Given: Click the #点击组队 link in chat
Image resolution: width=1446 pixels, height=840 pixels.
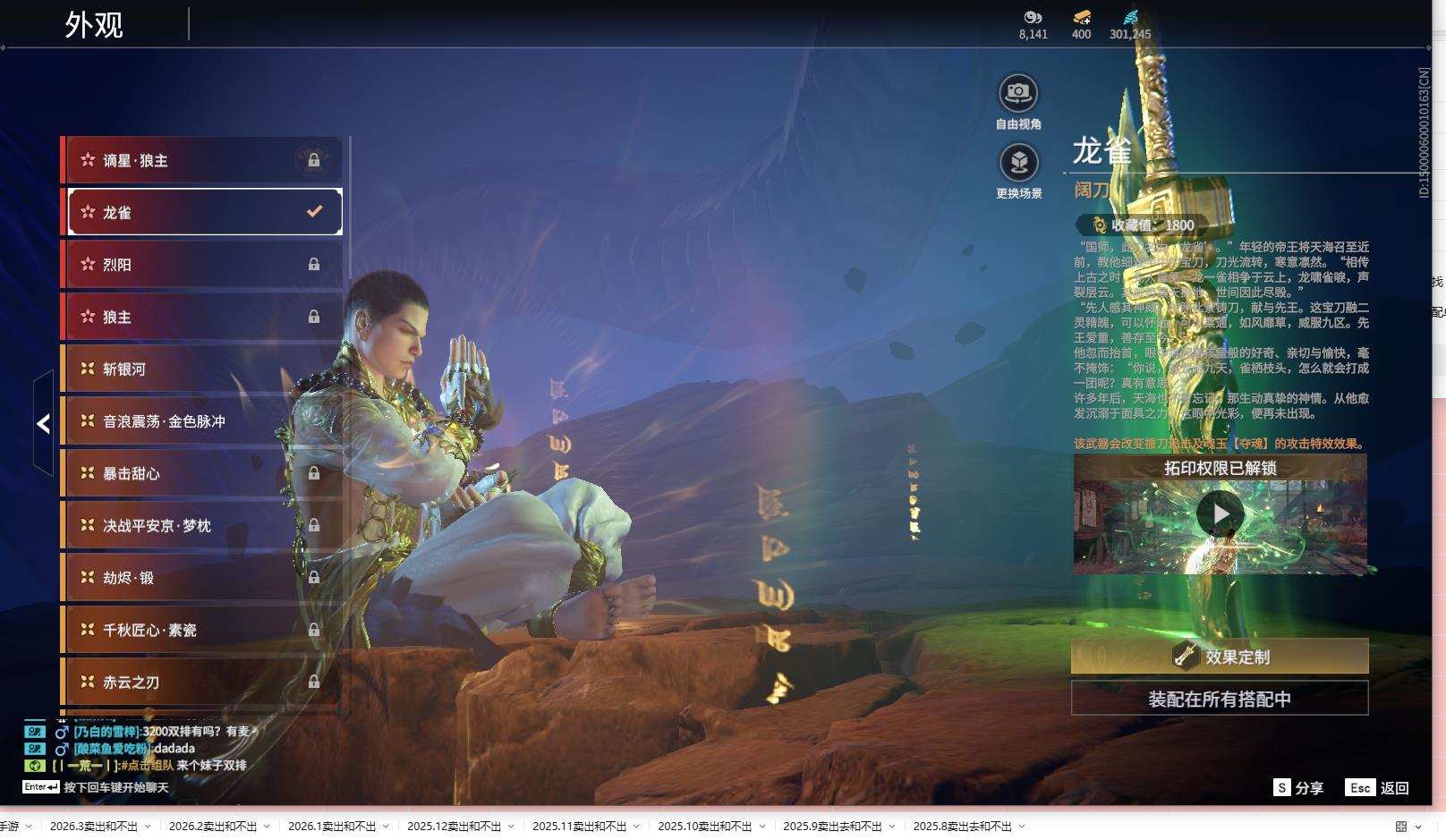Looking at the screenshot, I should pos(147,766).
